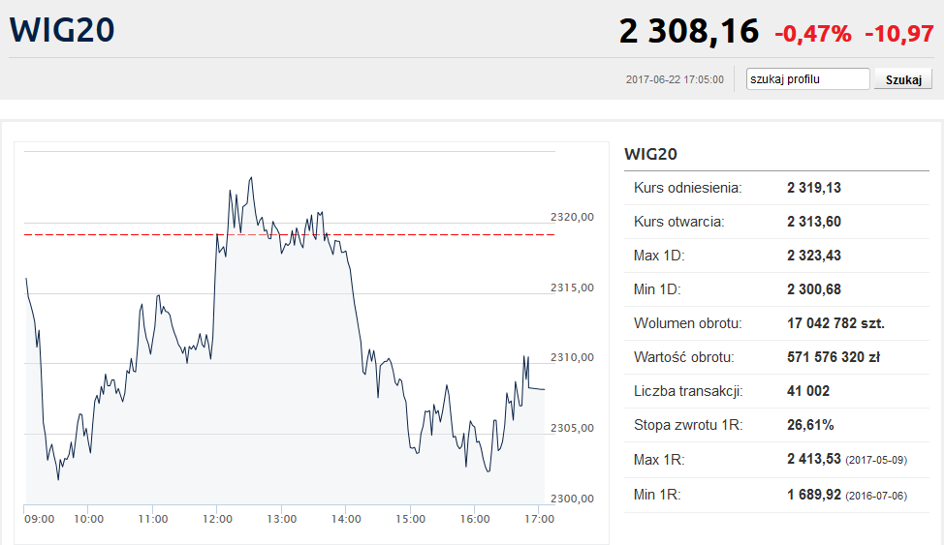Click the current index value 2 308,16
Screen dimensions: 945x545
coord(689,31)
